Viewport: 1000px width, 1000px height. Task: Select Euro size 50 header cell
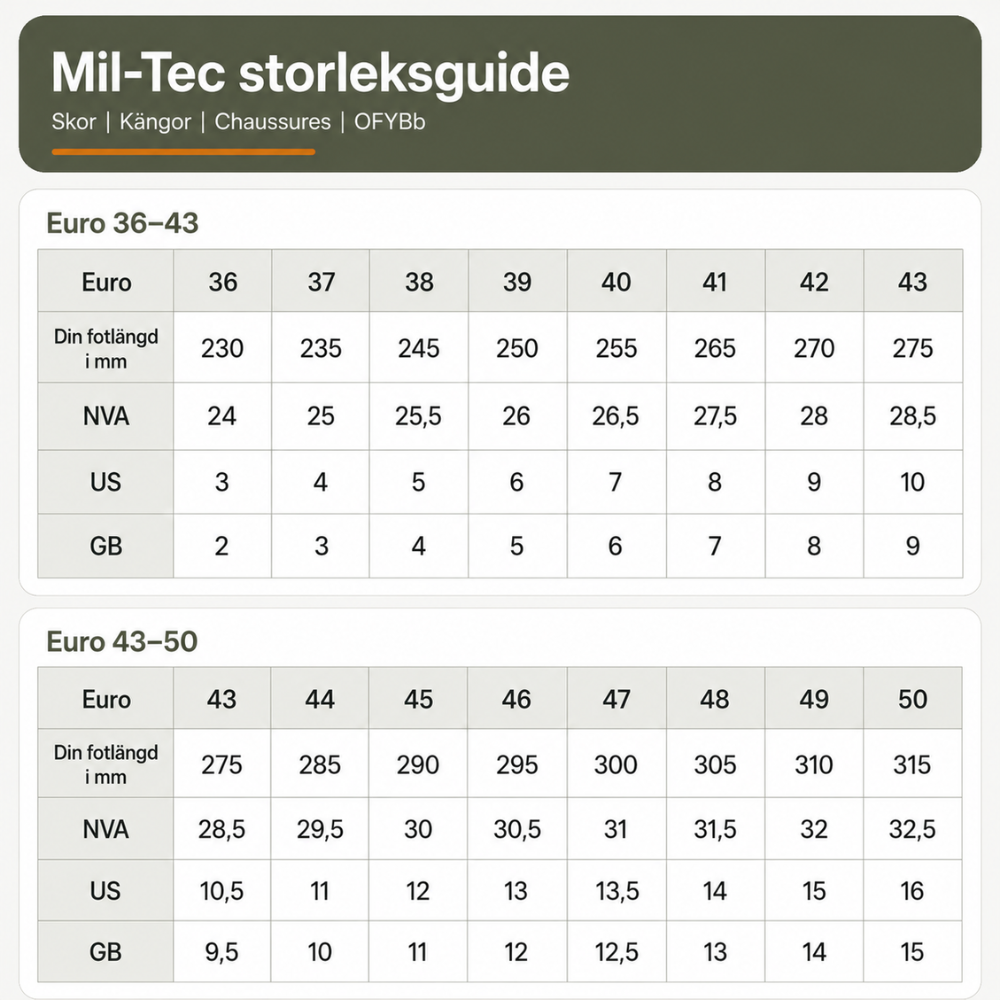click(913, 699)
